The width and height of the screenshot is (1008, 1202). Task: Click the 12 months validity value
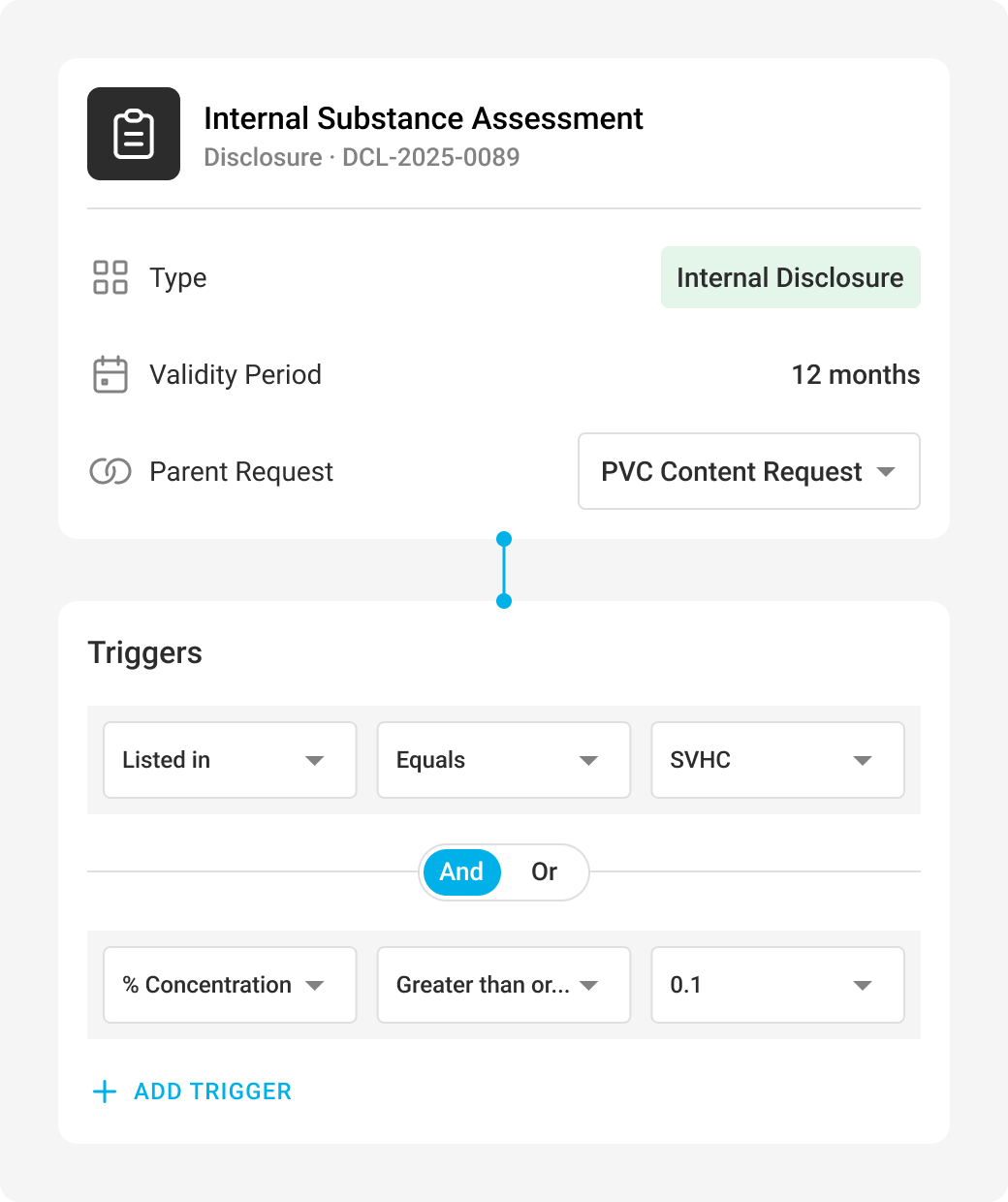(x=855, y=374)
